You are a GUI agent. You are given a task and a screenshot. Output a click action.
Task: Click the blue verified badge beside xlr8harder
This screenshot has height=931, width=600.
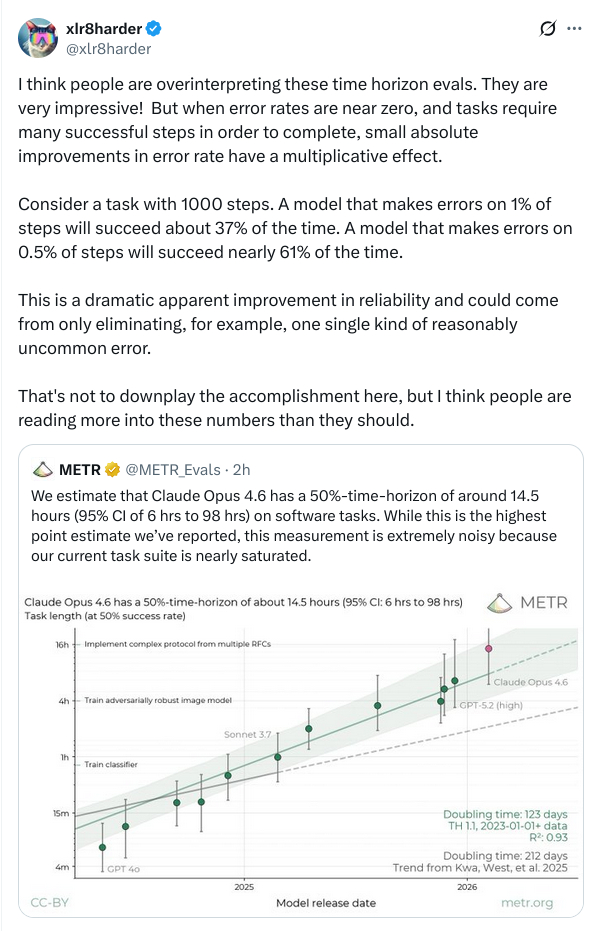tap(155, 28)
